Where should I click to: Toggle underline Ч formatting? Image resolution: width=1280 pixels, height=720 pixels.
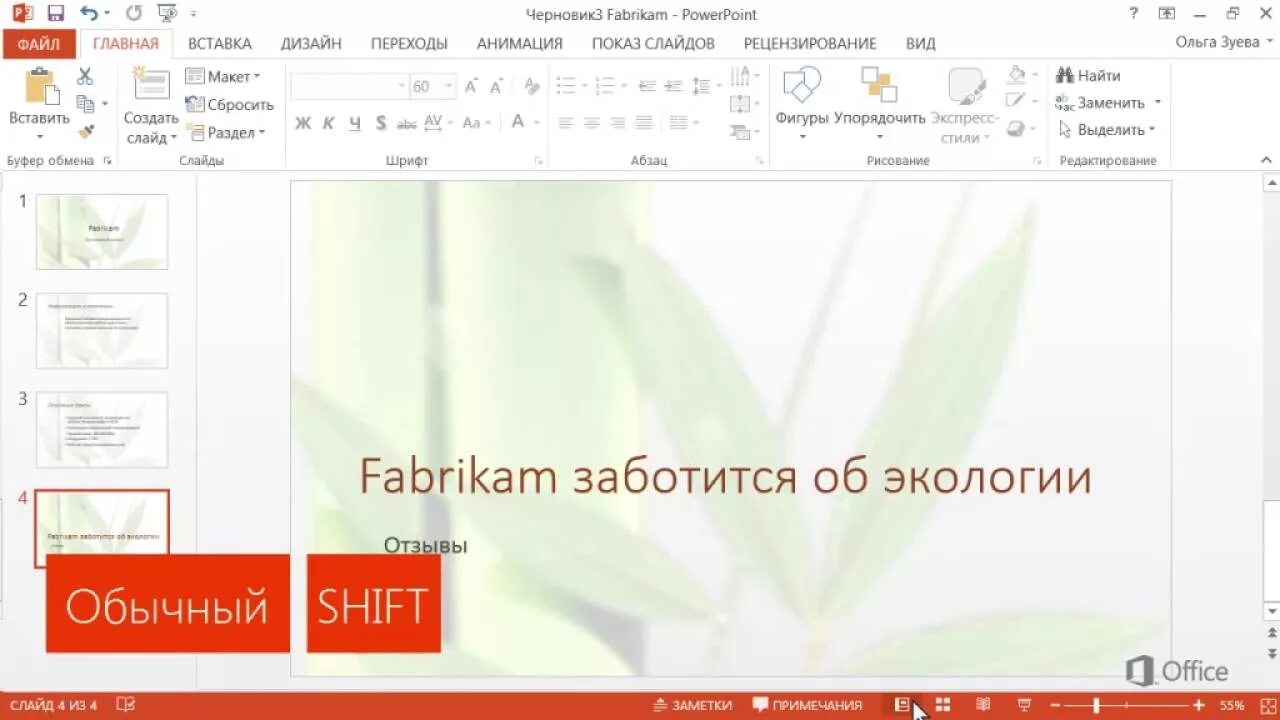[x=354, y=123]
